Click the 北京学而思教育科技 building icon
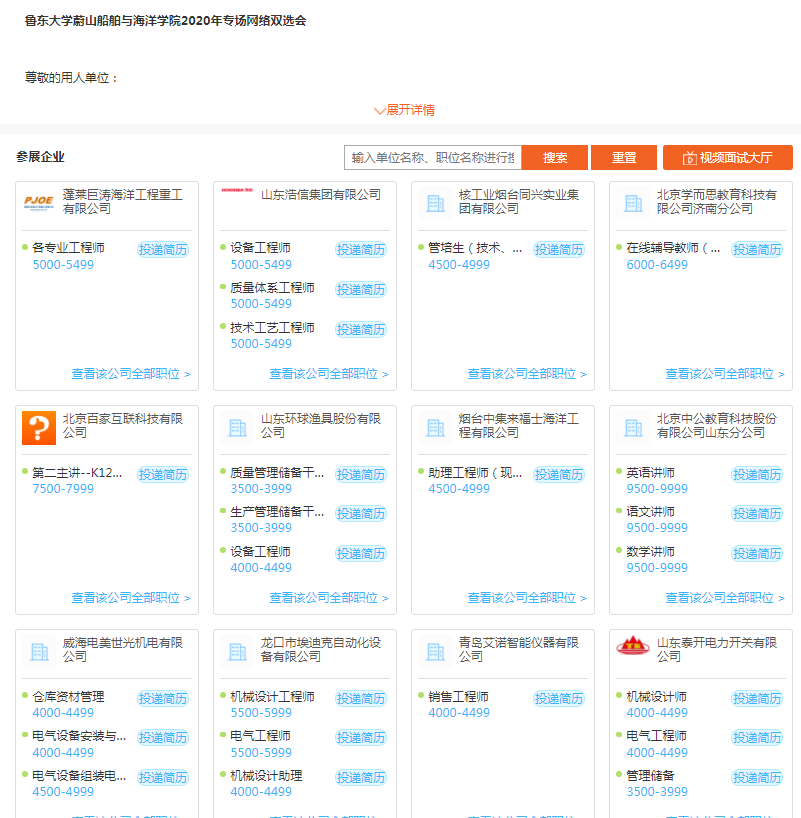The height and width of the screenshot is (818, 801). [633, 203]
